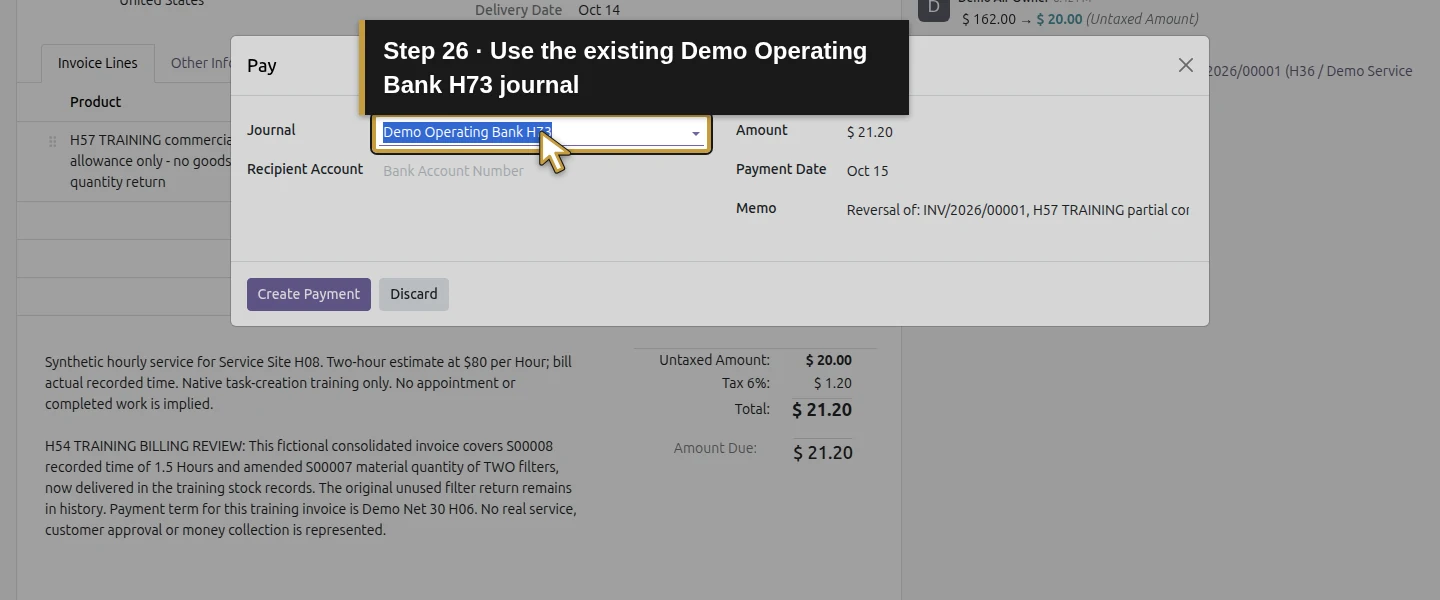
Task: Click the Synthetic hourly service terms paragraph
Action: (x=308, y=383)
